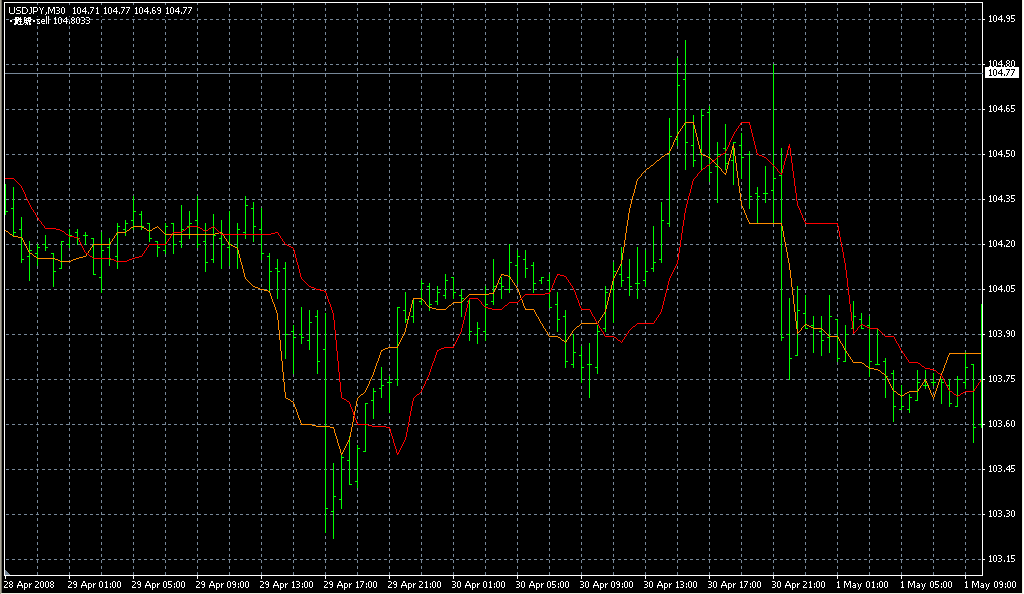Select the highlighted 104.77 current price tag
The height and width of the screenshot is (594, 1024).
[1002, 73]
